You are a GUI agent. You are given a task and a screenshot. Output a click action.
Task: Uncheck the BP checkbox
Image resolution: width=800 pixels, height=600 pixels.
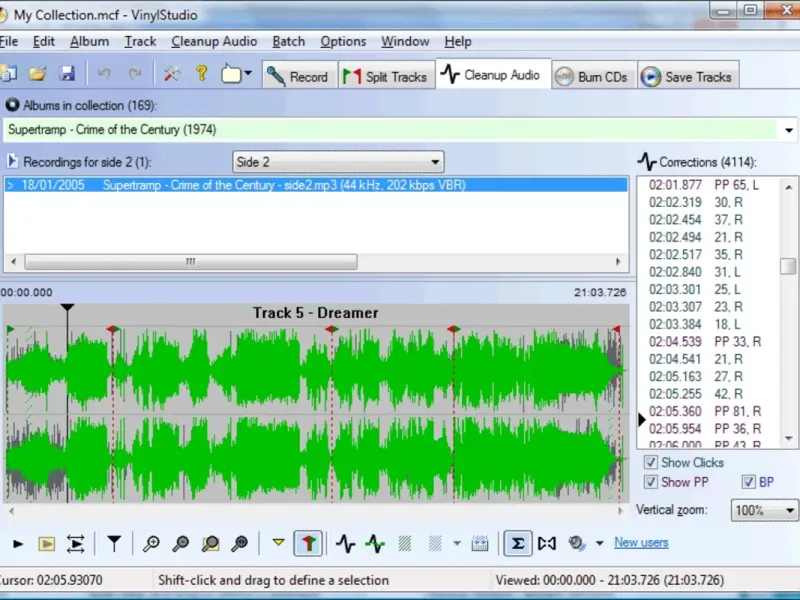(x=748, y=482)
